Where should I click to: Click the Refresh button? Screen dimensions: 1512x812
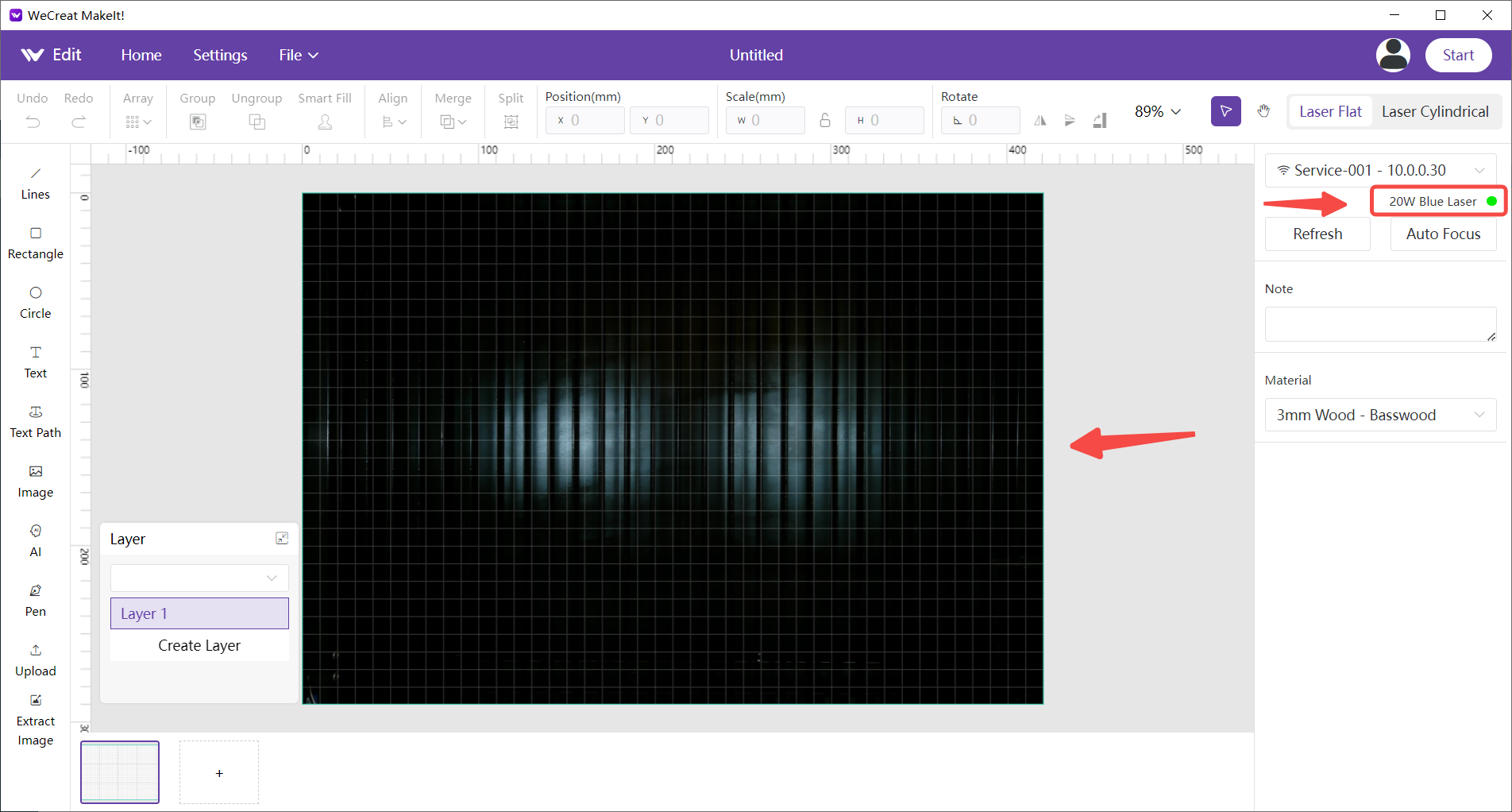[x=1317, y=234]
